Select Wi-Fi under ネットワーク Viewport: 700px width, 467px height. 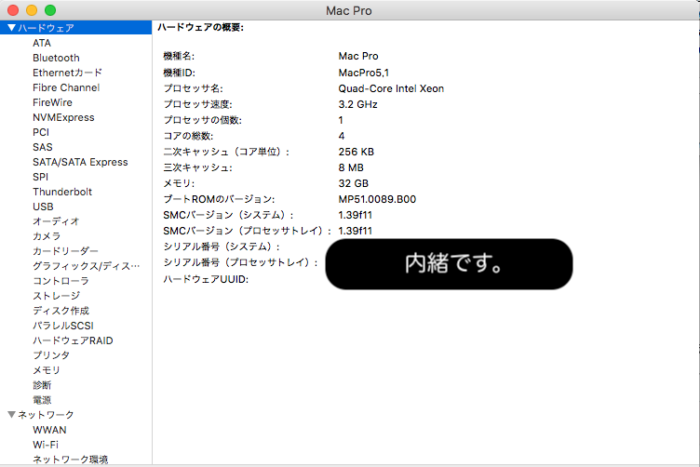point(45,444)
